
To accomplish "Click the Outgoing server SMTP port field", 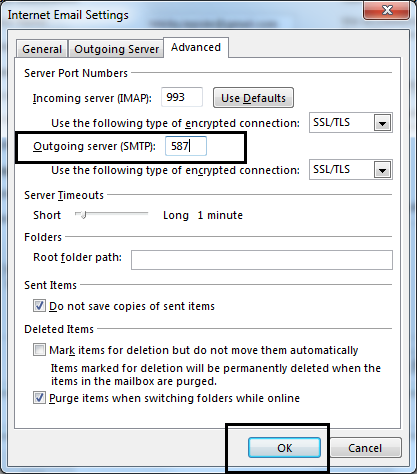I will point(186,146).
